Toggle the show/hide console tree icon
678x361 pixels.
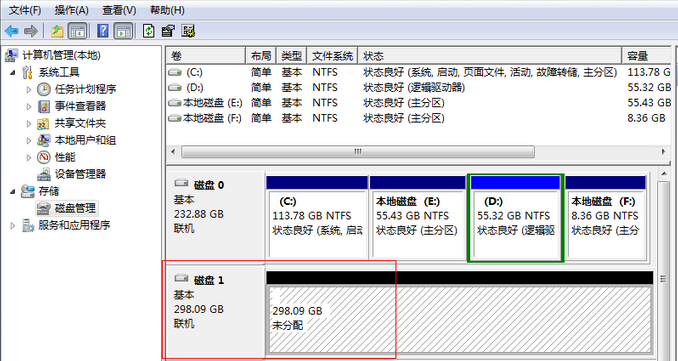tap(78, 31)
